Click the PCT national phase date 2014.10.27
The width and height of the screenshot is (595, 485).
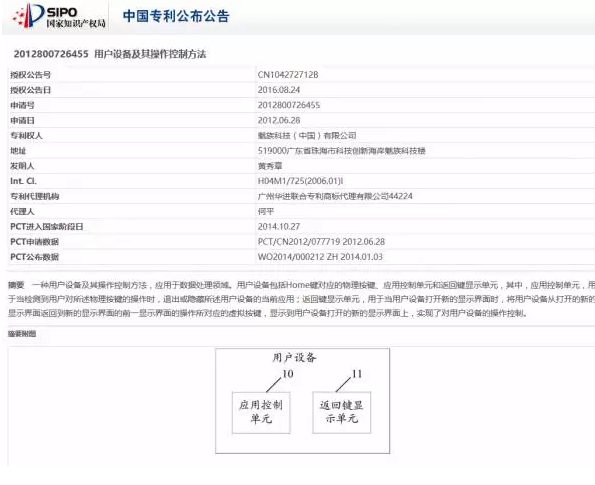pos(279,227)
